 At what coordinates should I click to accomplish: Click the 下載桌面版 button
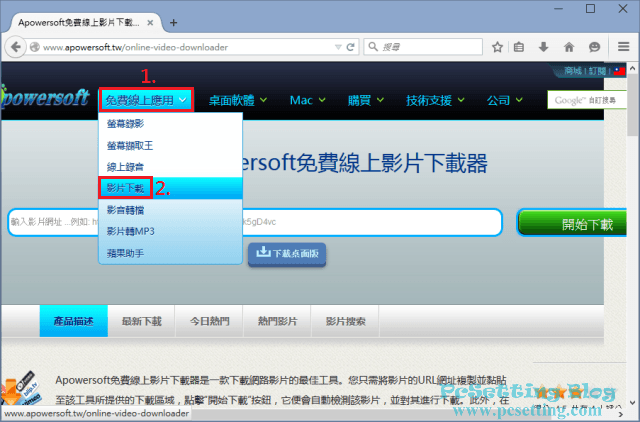coord(287,253)
